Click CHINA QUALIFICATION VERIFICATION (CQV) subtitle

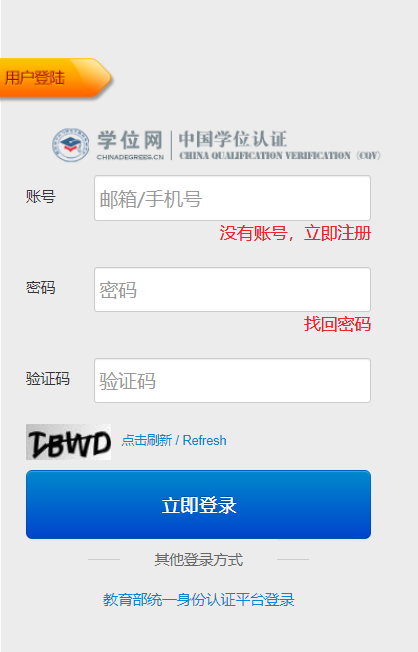click(280, 156)
